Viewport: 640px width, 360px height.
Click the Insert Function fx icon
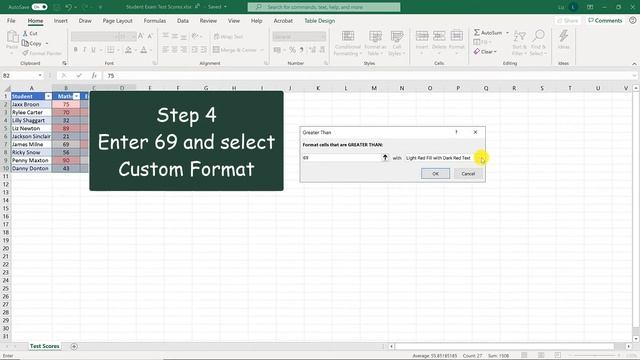click(x=94, y=76)
